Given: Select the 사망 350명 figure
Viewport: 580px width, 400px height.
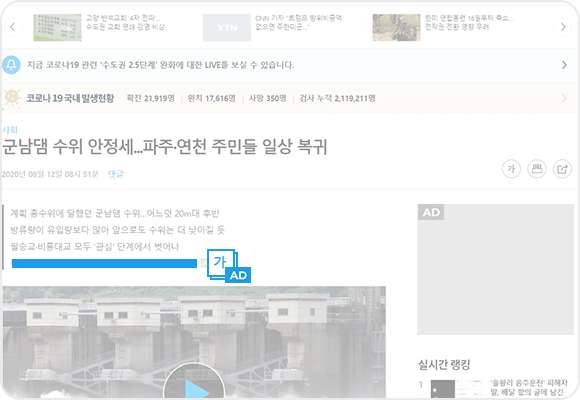Looking at the screenshot, I should click(267, 98).
